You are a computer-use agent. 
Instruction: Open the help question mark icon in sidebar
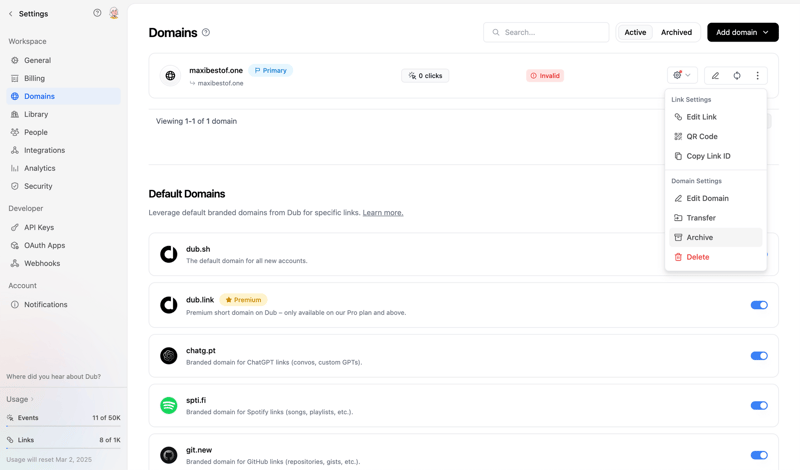[97, 13]
